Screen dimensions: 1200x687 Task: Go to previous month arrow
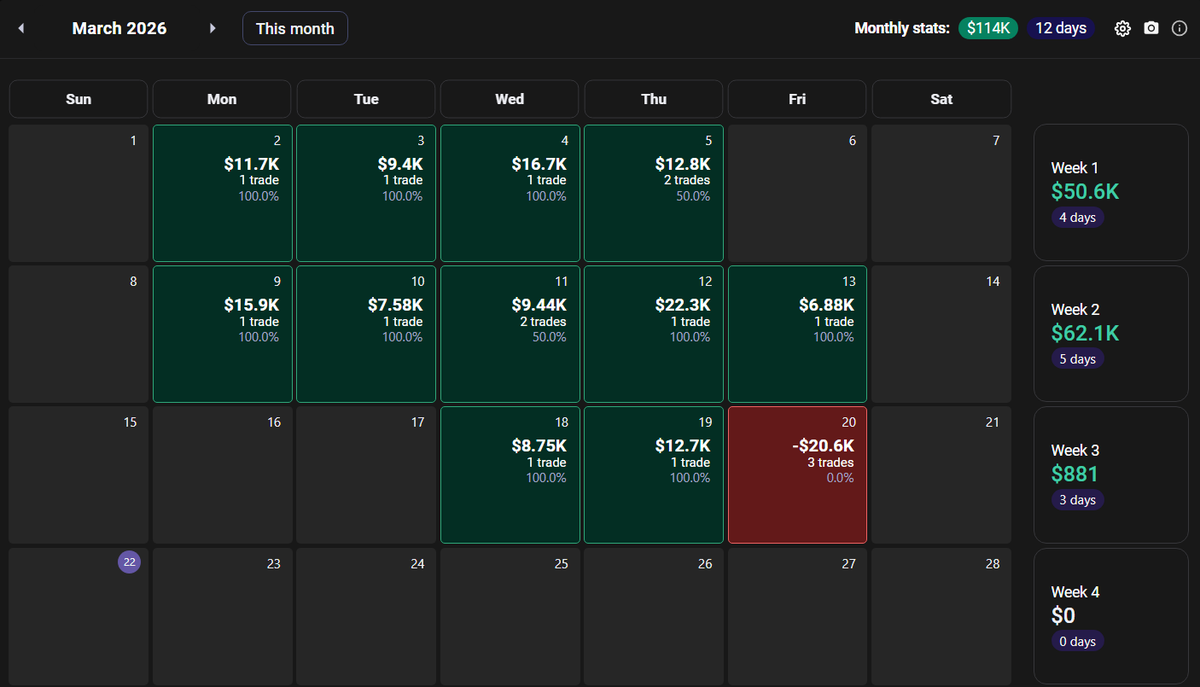tap(21, 28)
